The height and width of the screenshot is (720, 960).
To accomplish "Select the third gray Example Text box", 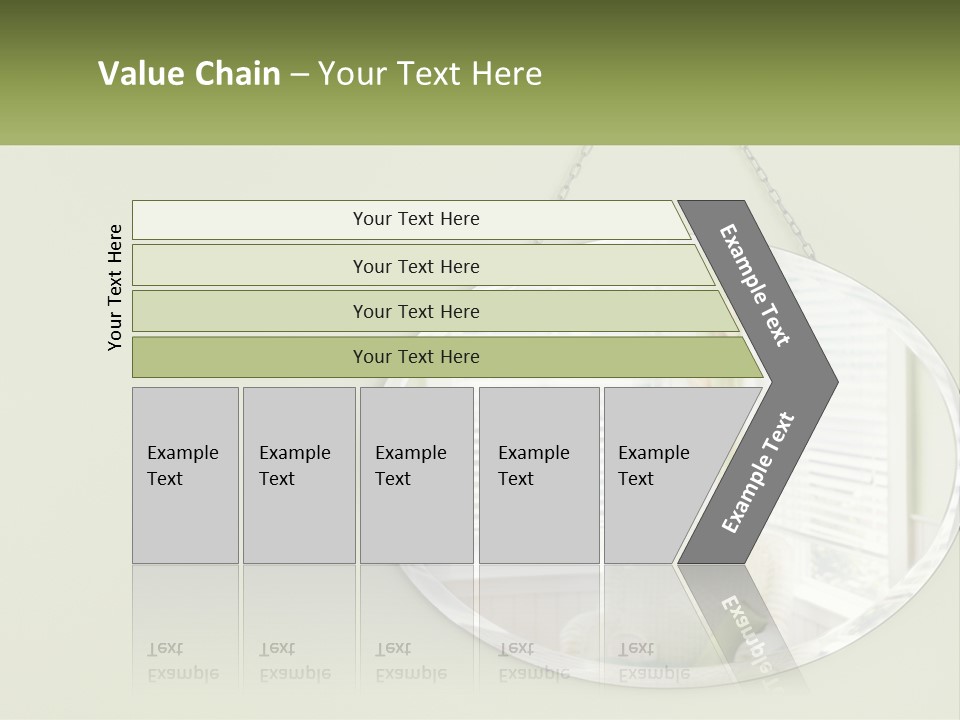I will tap(416, 475).
